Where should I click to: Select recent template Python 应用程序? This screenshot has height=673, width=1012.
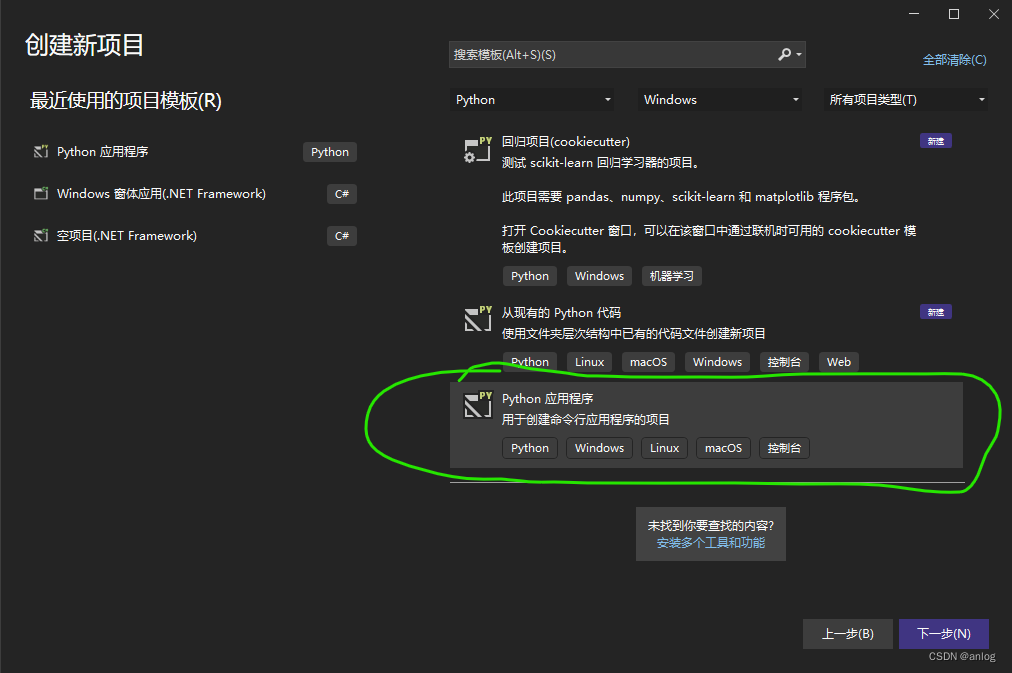[x=194, y=152]
